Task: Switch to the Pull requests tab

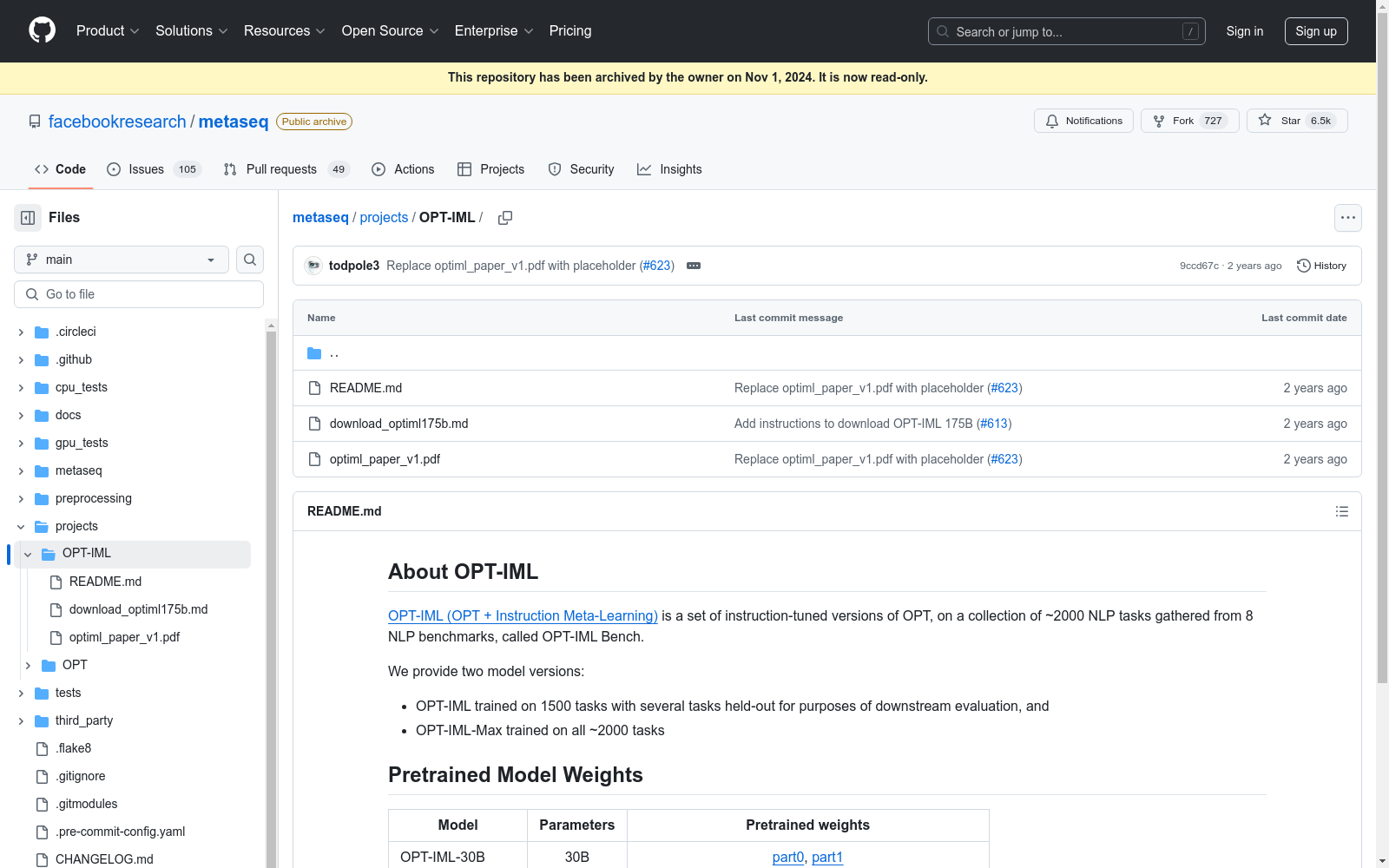Action: (286, 169)
